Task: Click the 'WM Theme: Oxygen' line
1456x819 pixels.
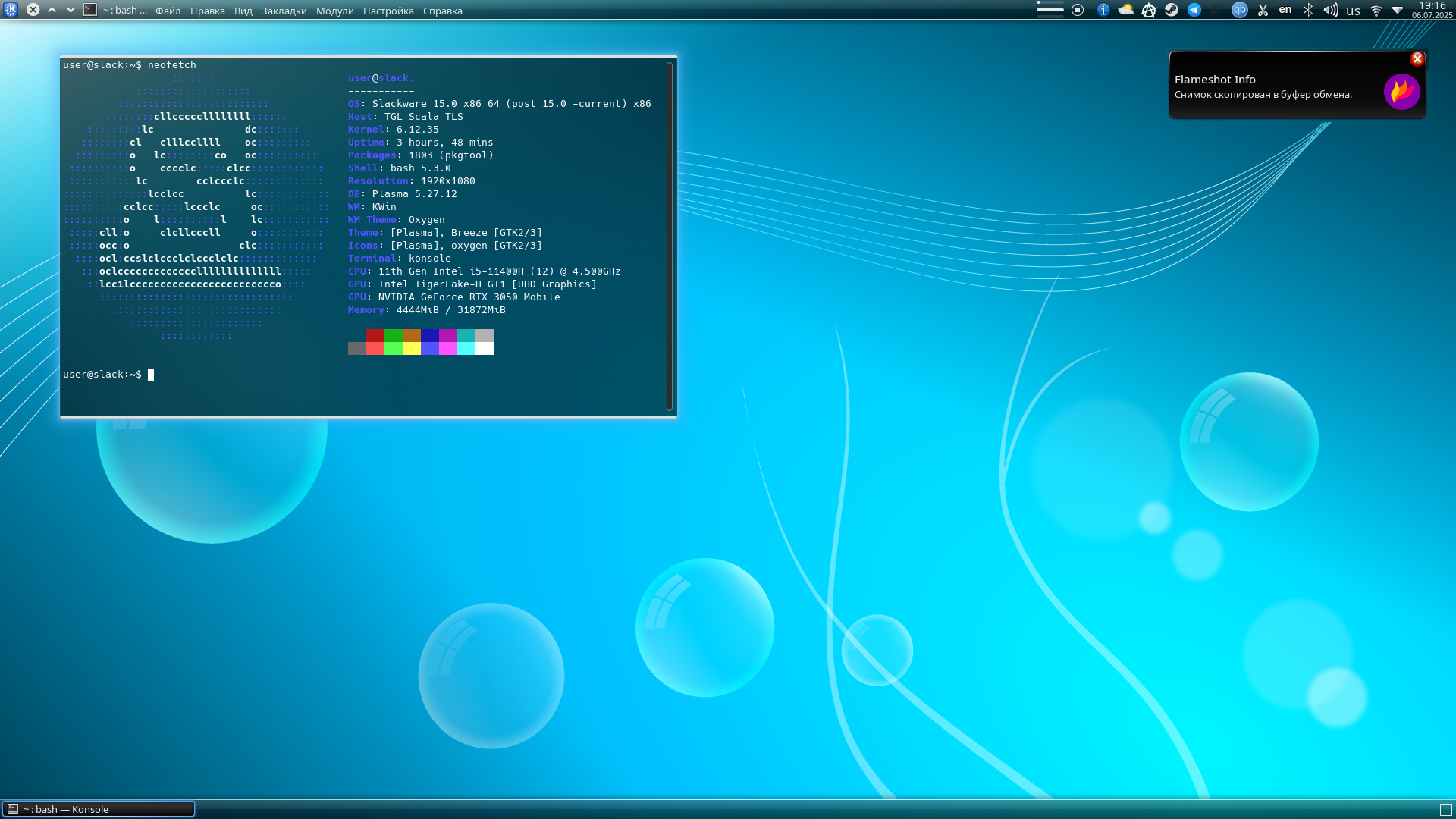Action: click(x=397, y=220)
